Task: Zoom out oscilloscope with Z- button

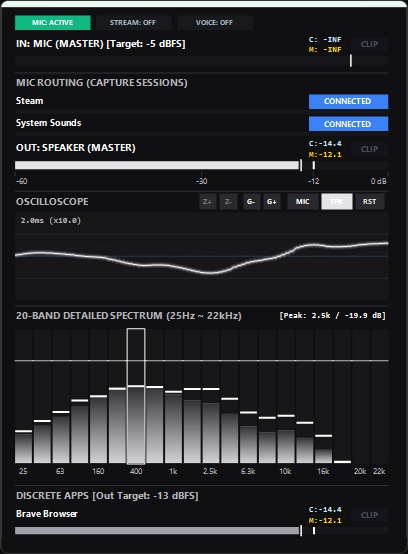Action: [x=228, y=201]
